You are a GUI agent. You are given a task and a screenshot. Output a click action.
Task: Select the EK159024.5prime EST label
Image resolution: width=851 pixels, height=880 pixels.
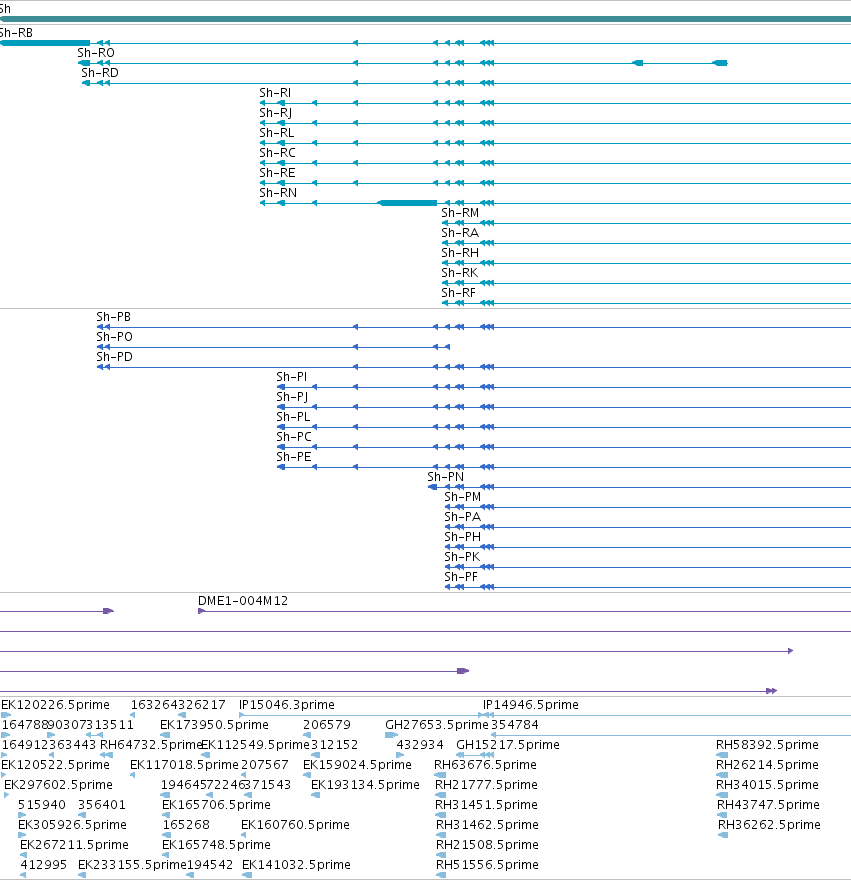point(358,765)
